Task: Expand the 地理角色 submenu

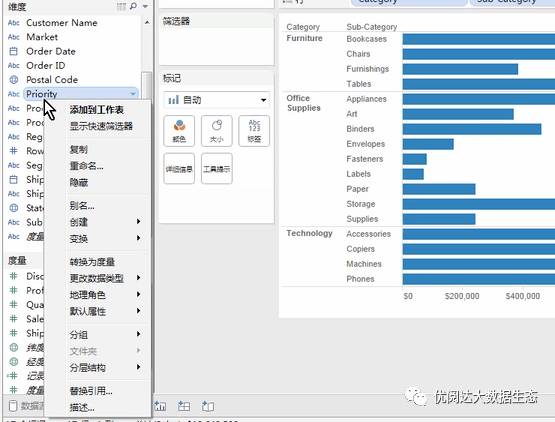Action: coord(105,295)
